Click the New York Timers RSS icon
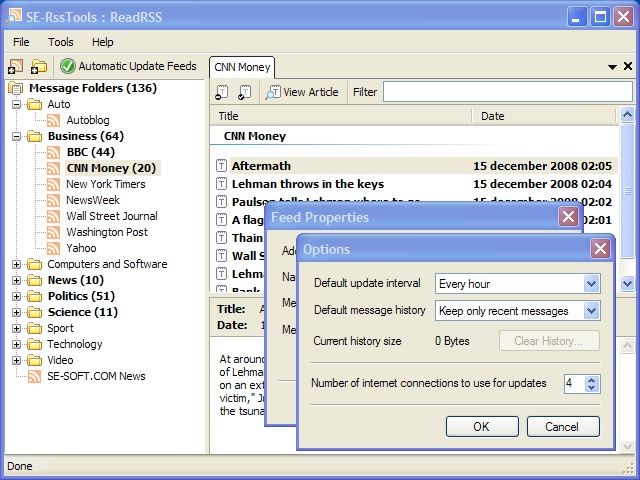The height and width of the screenshot is (480, 640). point(53,184)
